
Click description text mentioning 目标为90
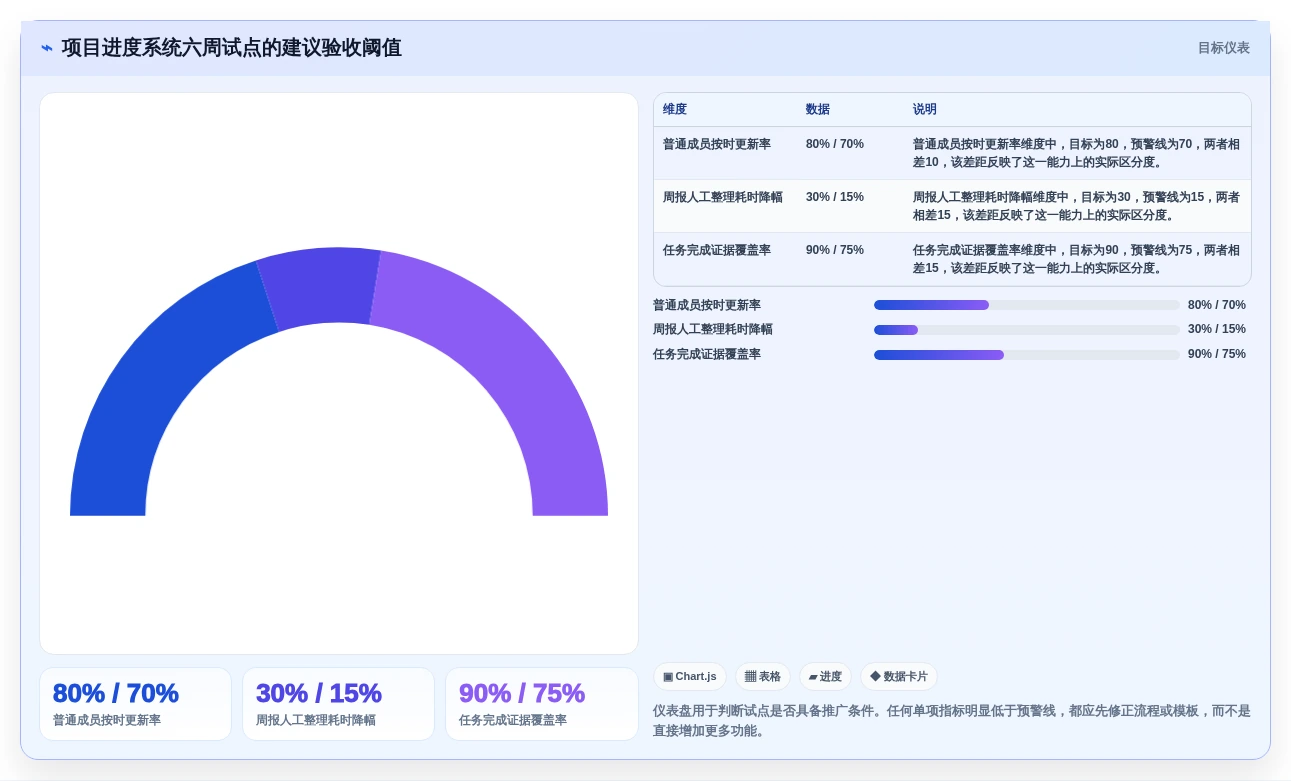coord(1076,259)
